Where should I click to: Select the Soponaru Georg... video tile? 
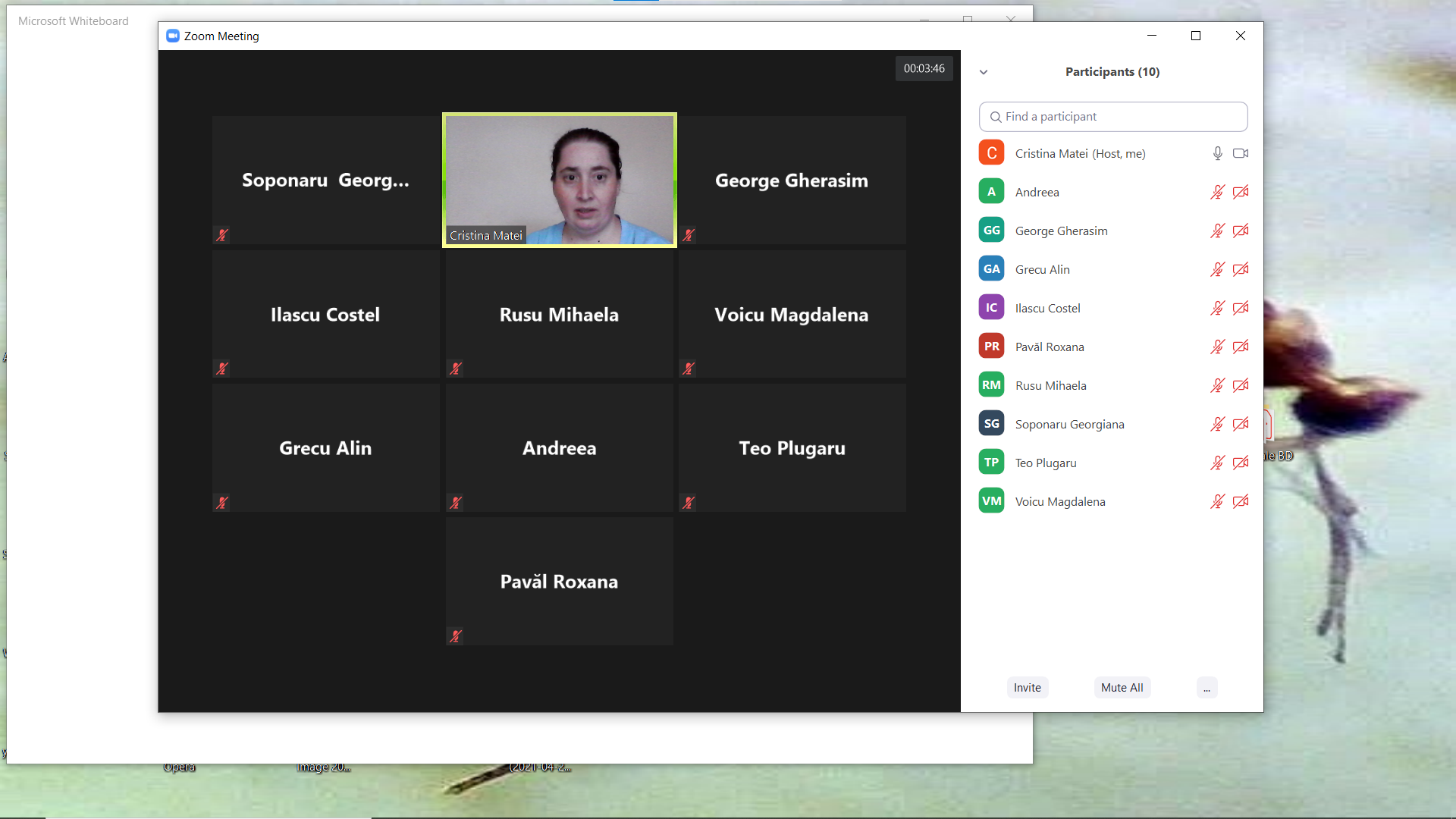click(326, 180)
